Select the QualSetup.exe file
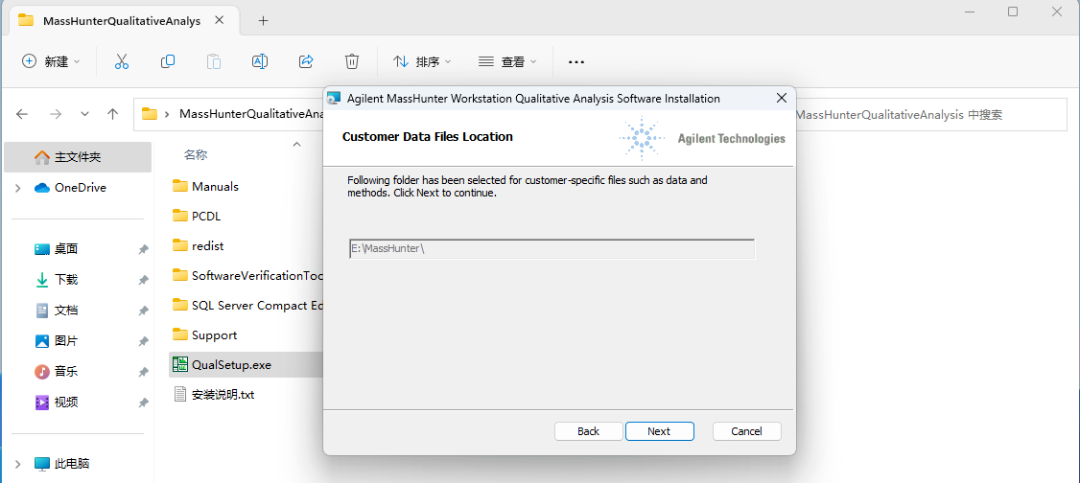Image resolution: width=1080 pixels, height=483 pixels. click(x=246, y=364)
